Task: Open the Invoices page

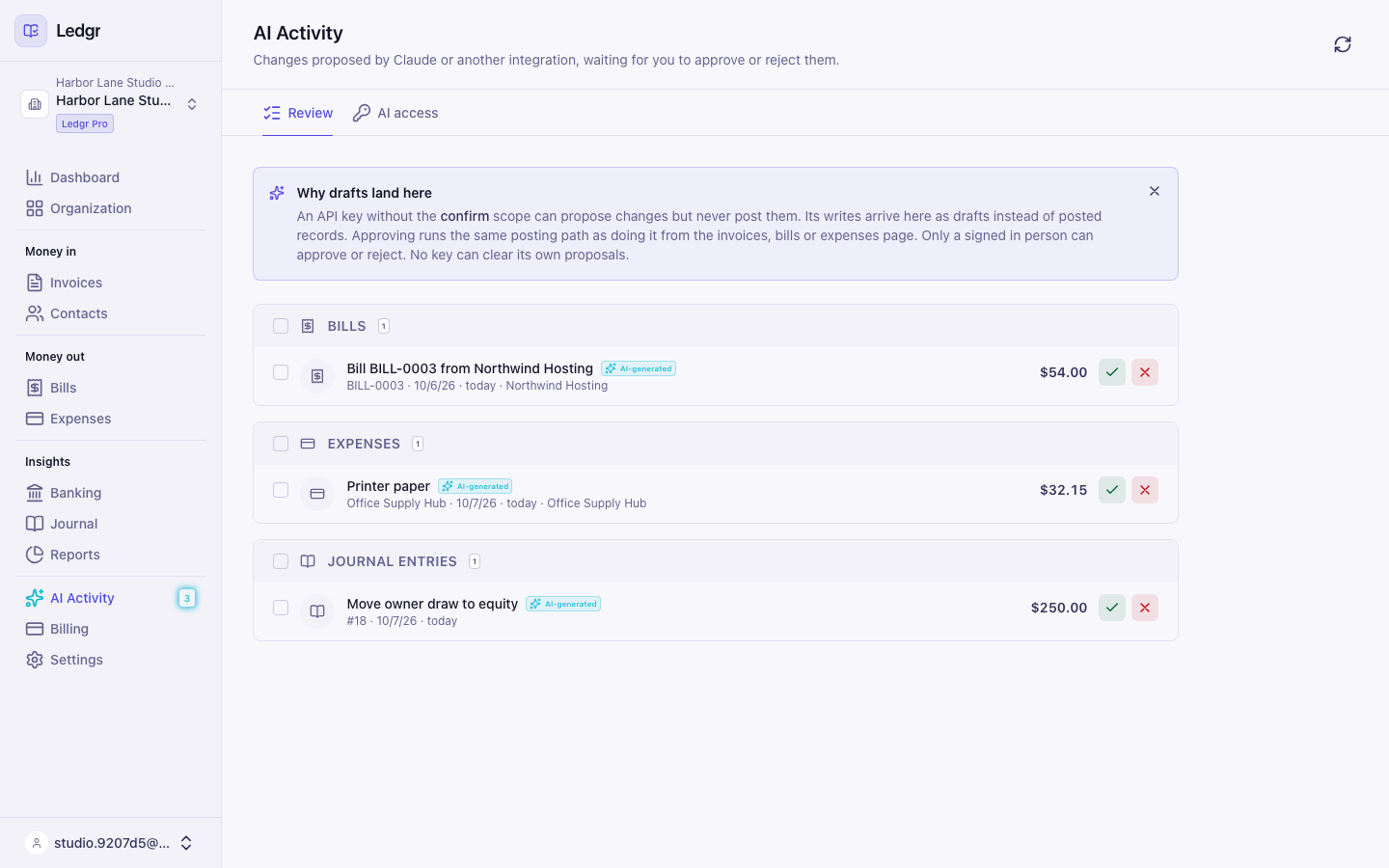Action: point(110,283)
